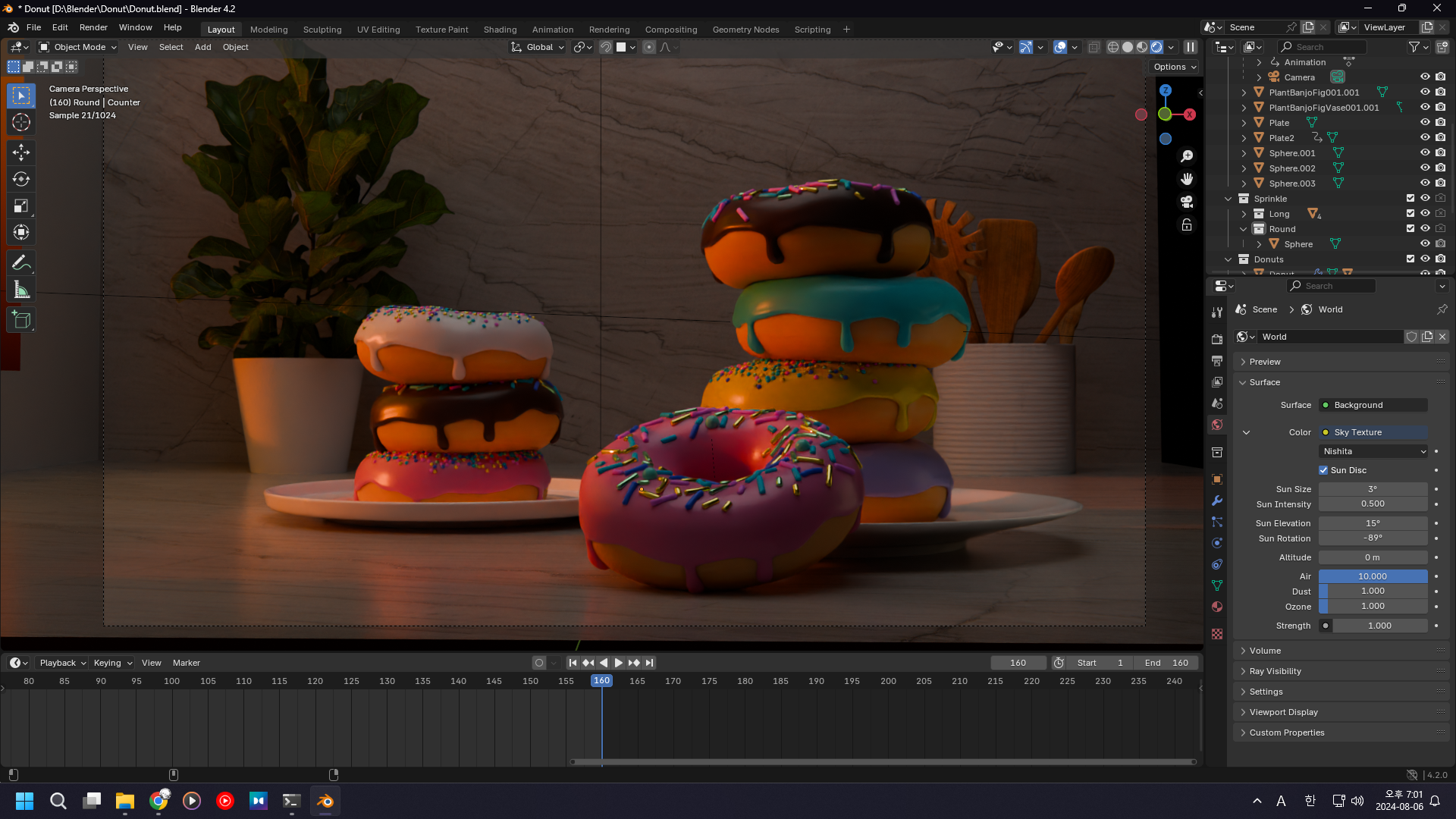Toggle snapping magnet icon
This screenshot has height=819, width=1456.
click(x=606, y=47)
